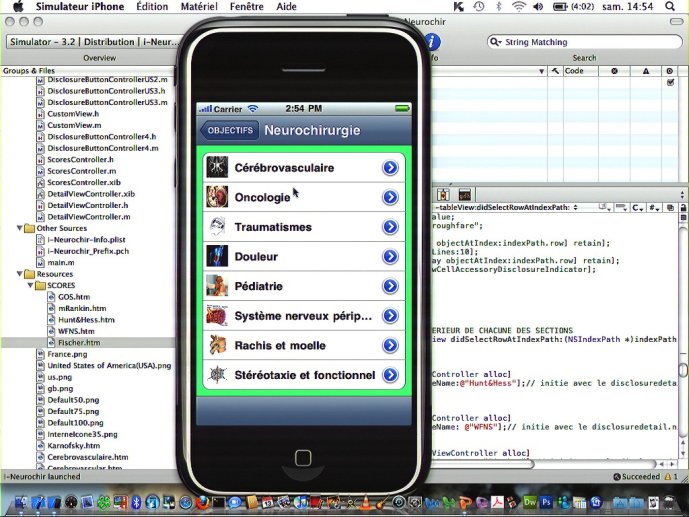689x517 pixels.
Task: Click warning count in status bar
Action: pos(671,477)
